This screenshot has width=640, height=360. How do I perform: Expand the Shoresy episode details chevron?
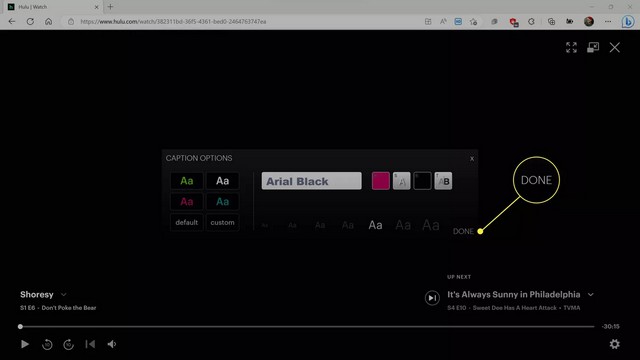tap(64, 295)
